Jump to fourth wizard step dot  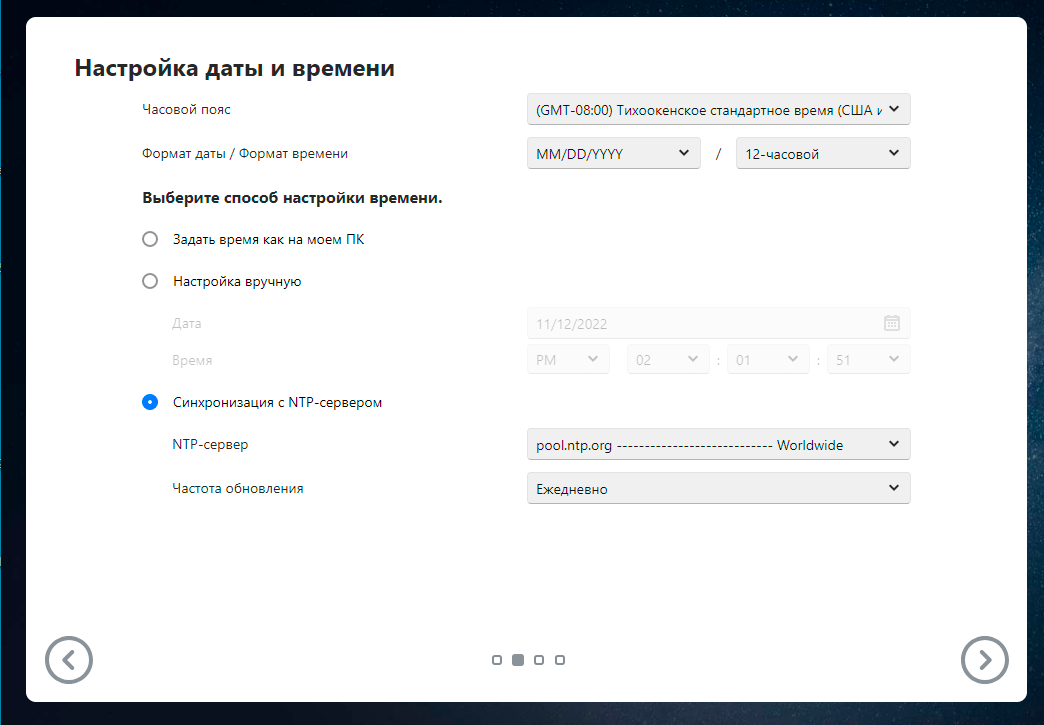560,660
